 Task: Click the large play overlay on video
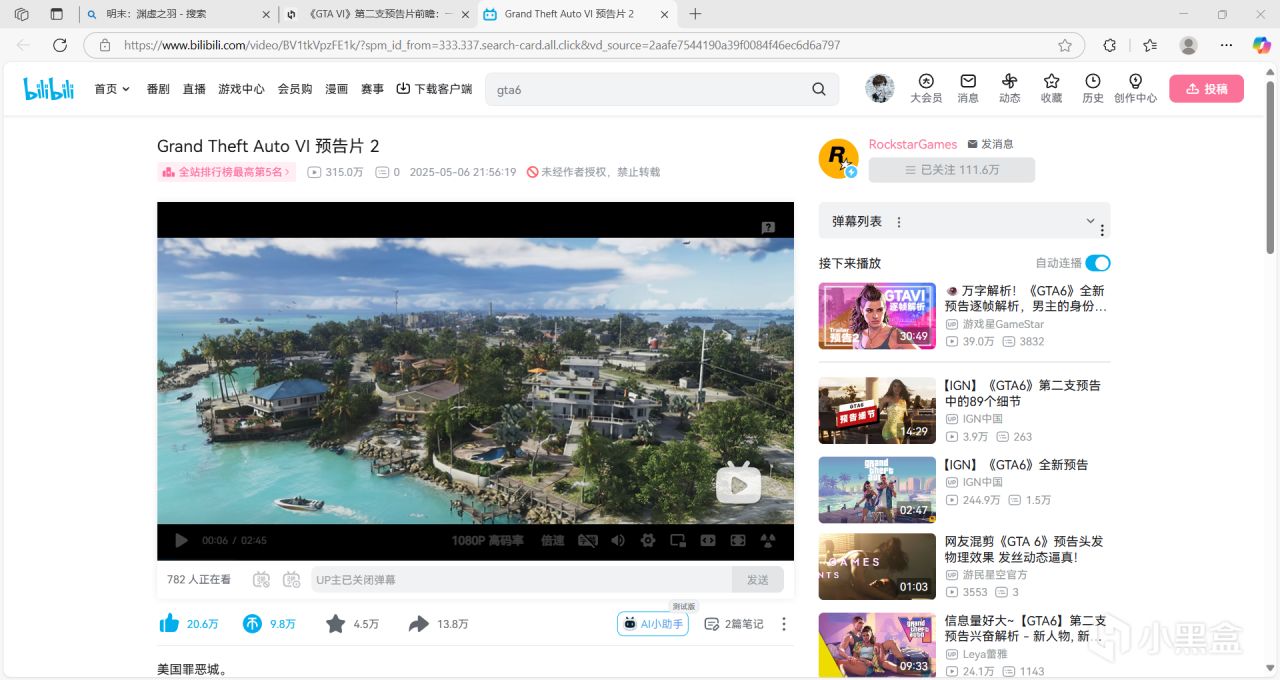(x=739, y=484)
